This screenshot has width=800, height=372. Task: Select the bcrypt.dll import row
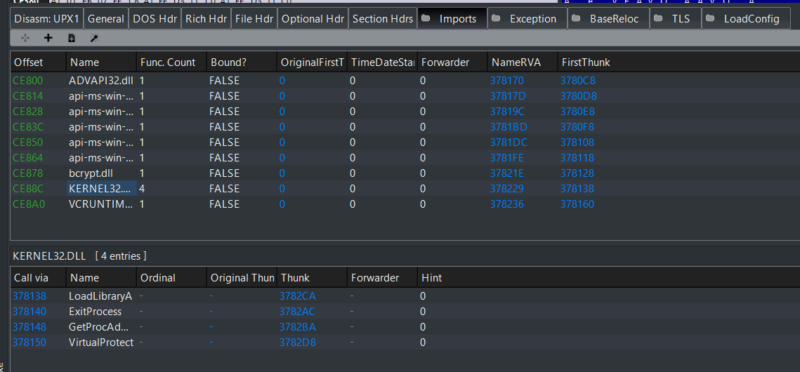pos(400,173)
